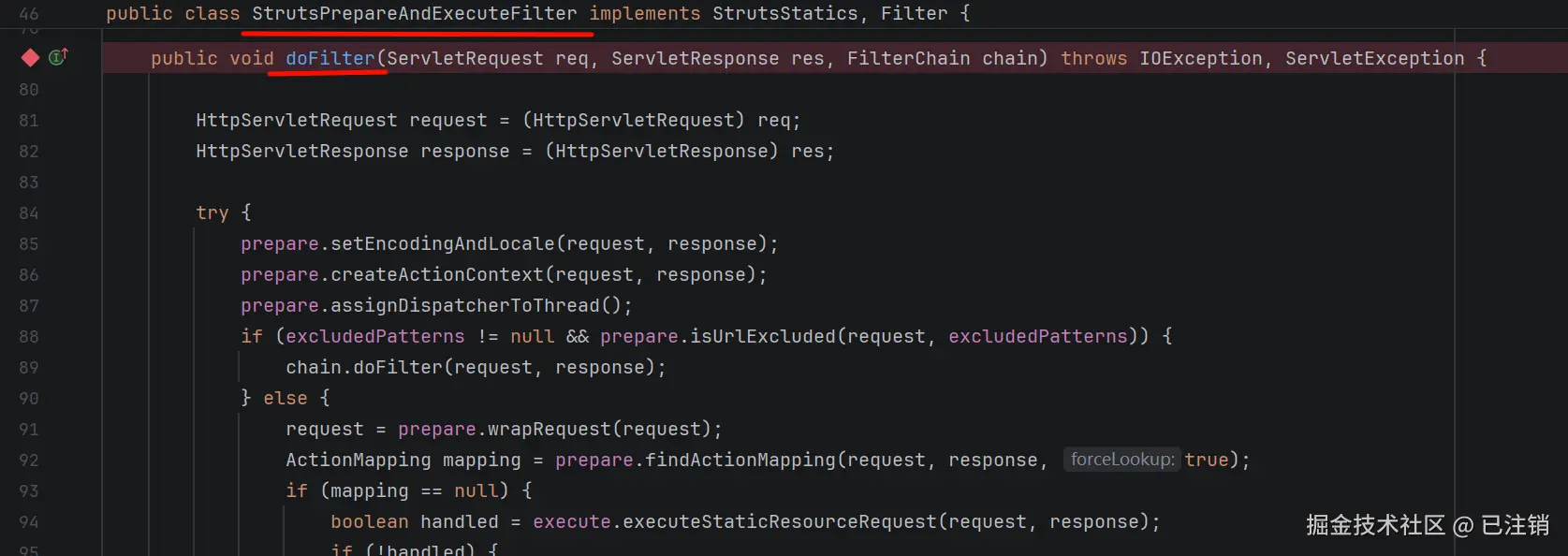Click line number 84 in gutter
The height and width of the screenshot is (556, 1568).
pyautogui.click(x=29, y=212)
